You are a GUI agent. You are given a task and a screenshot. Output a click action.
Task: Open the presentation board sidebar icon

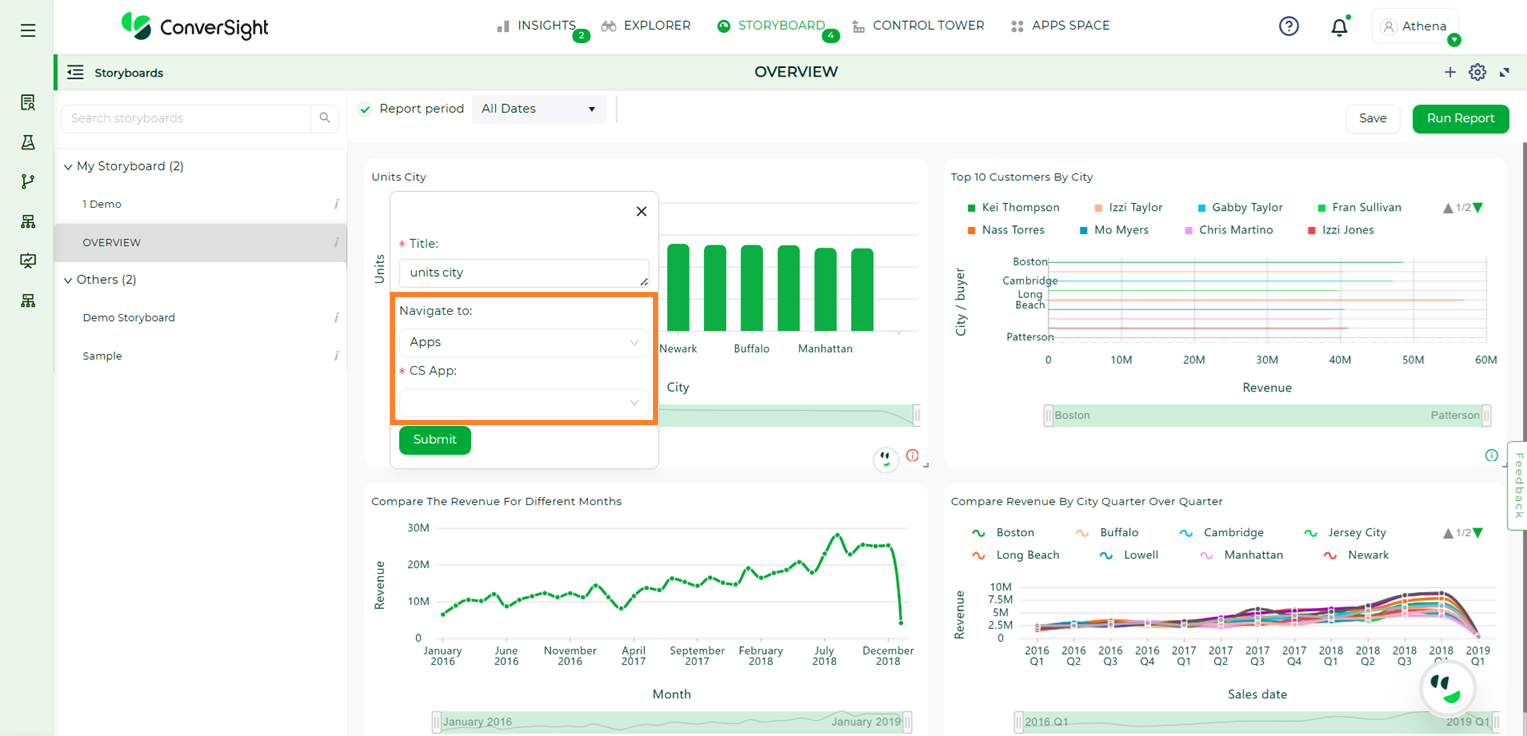pos(28,261)
